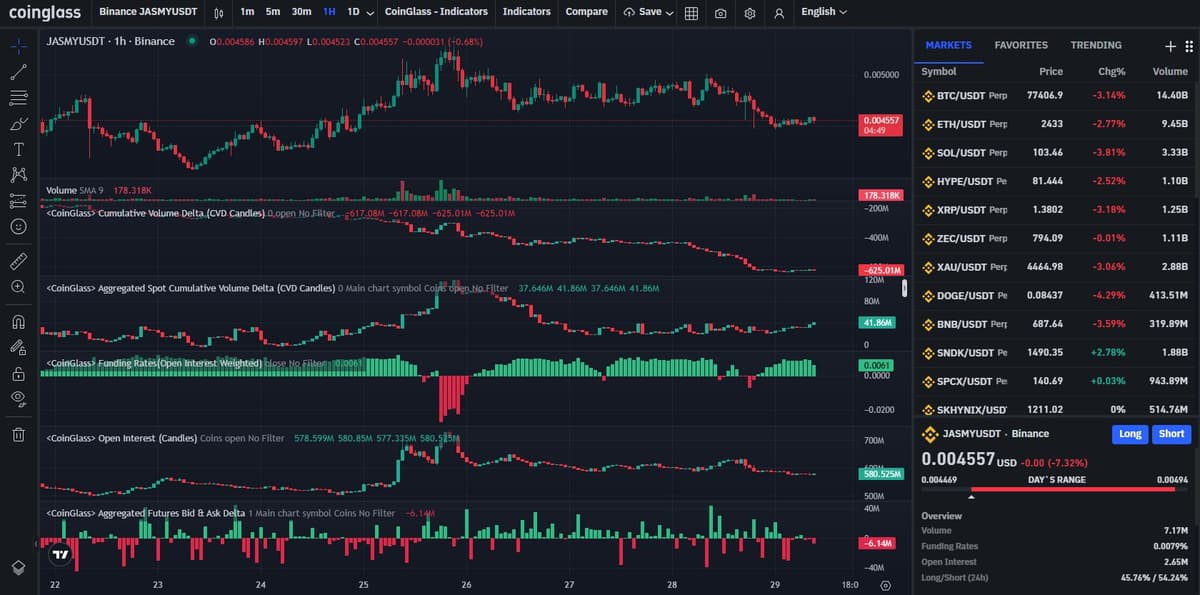This screenshot has width=1200, height=595.
Task: Select the HYPE/USDT row
Action: (1055, 181)
